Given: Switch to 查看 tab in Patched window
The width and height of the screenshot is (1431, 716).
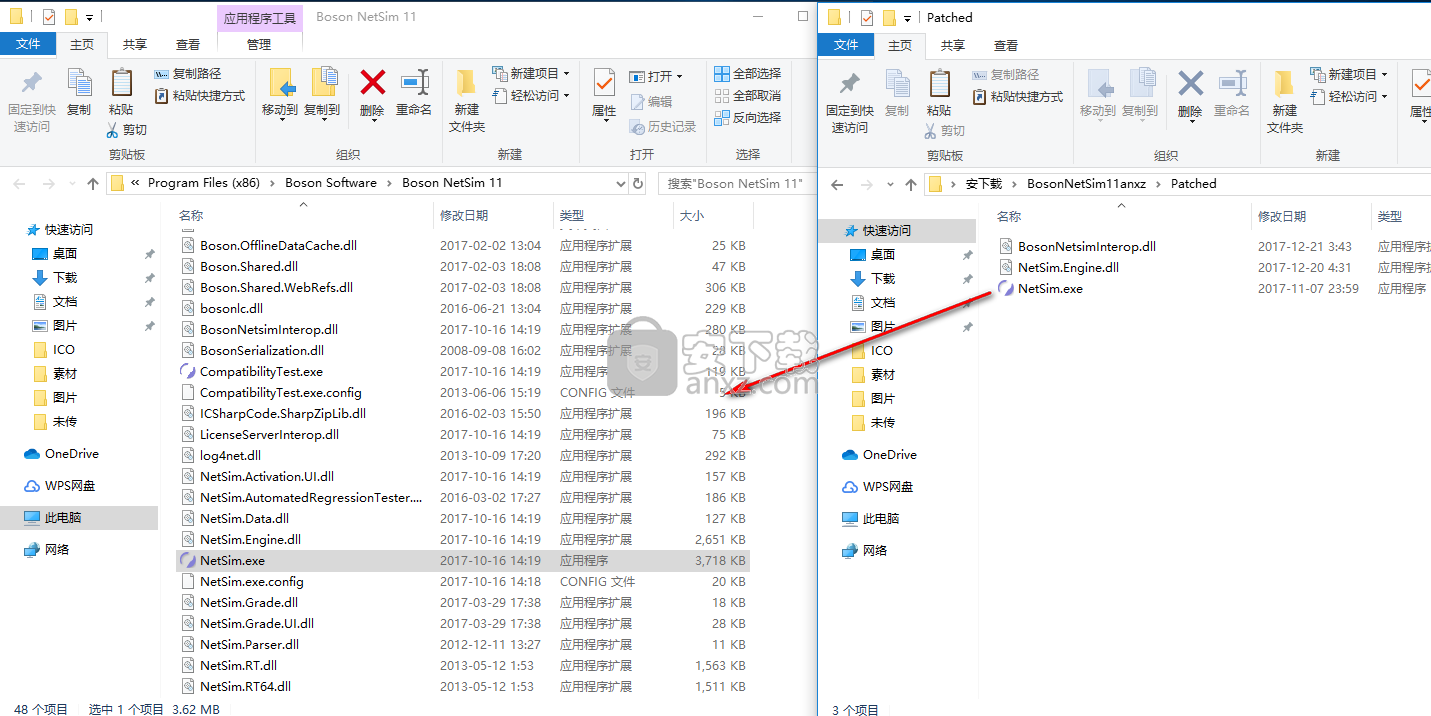Looking at the screenshot, I should pyautogui.click(x=1006, y=45).
